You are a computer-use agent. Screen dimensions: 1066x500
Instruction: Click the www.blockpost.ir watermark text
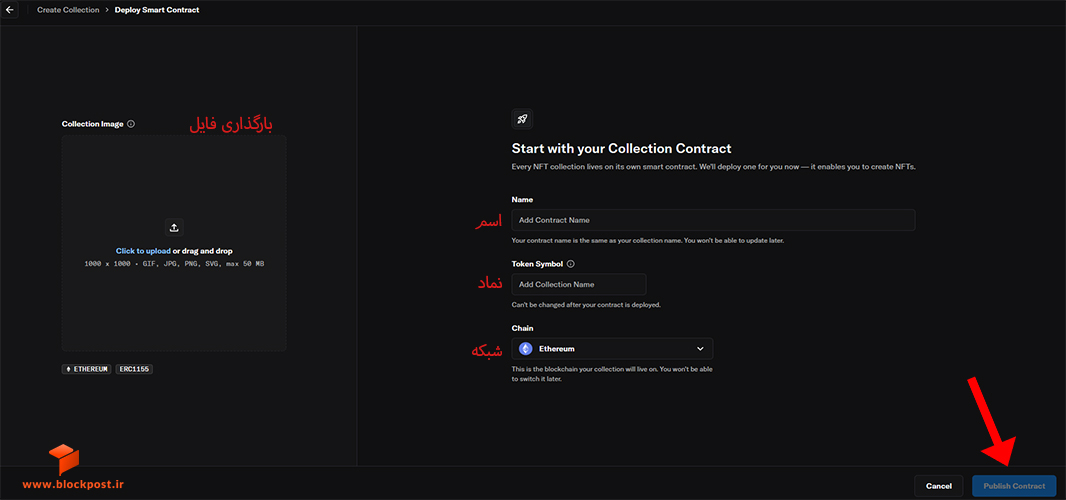(73, 484)
